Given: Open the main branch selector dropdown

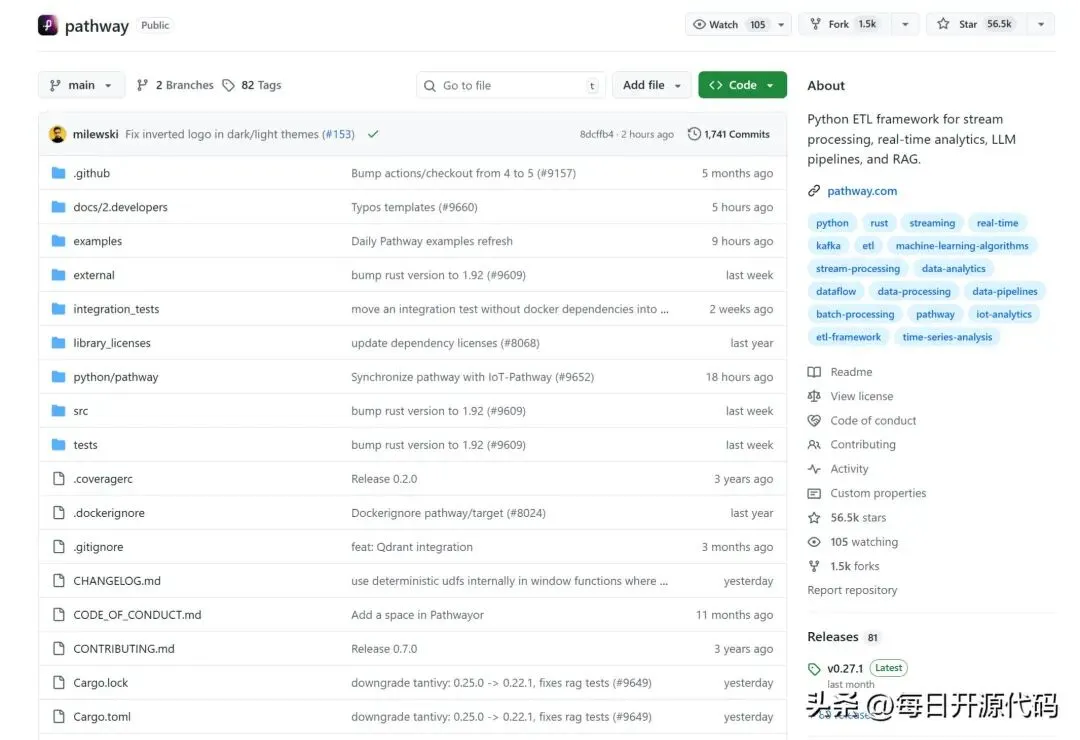Looking at the screenshot, I should coord(81,85).
